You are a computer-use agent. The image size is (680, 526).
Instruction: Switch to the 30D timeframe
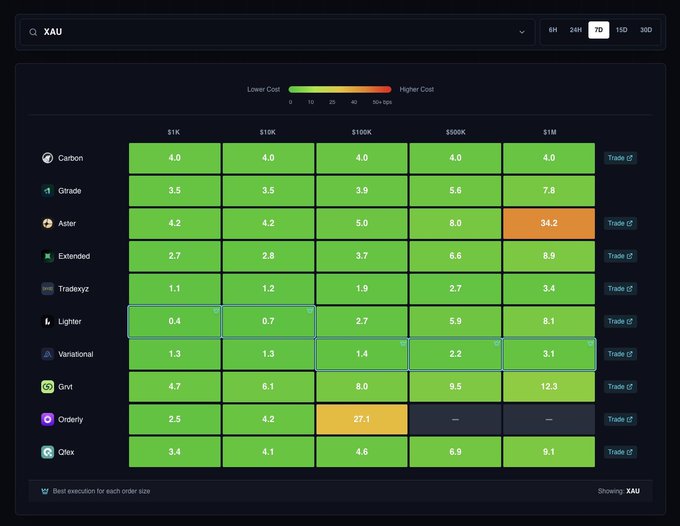pyautogui.click(x=646, y=30)
